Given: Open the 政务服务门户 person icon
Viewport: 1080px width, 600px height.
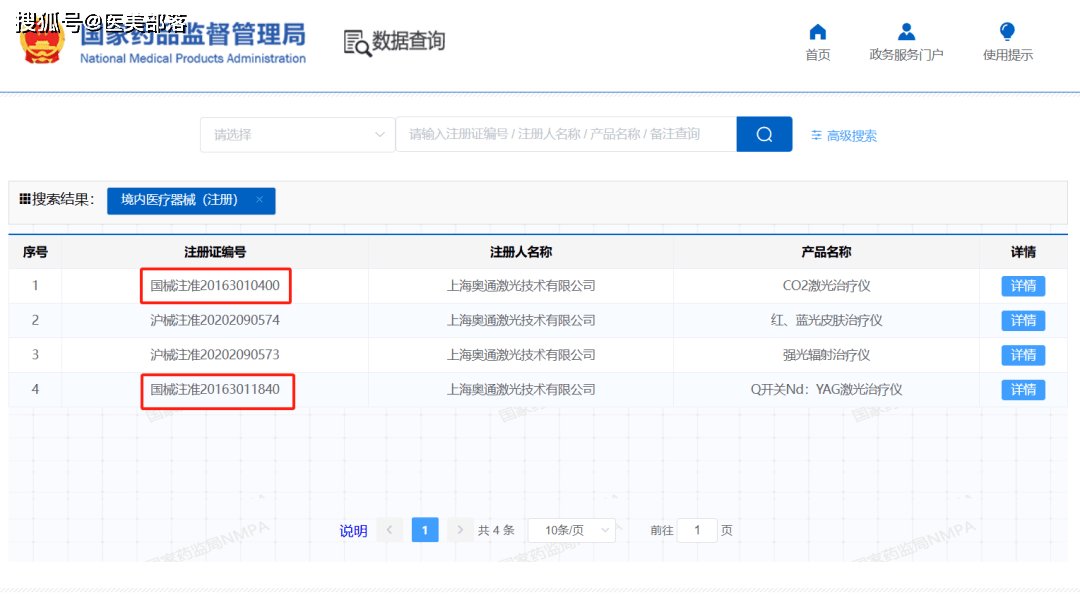Looking at the screenshot, I should pyautogui.click(x=906, y=32).
